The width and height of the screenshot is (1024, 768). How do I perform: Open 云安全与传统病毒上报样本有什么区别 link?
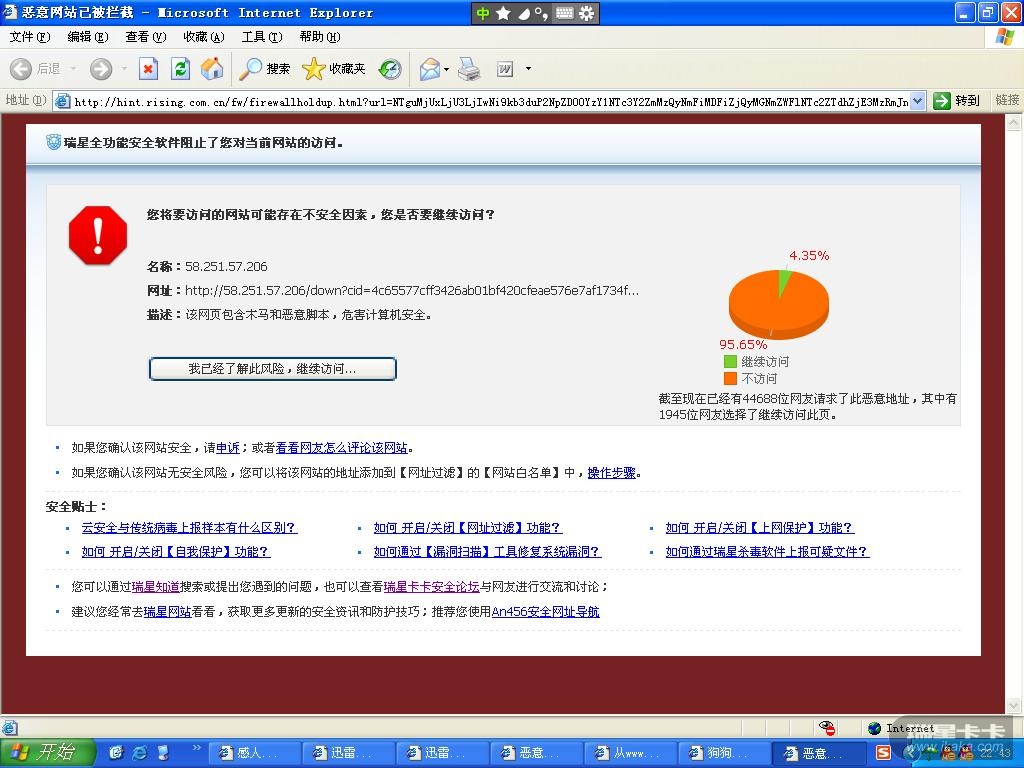[x=189, y=528]
